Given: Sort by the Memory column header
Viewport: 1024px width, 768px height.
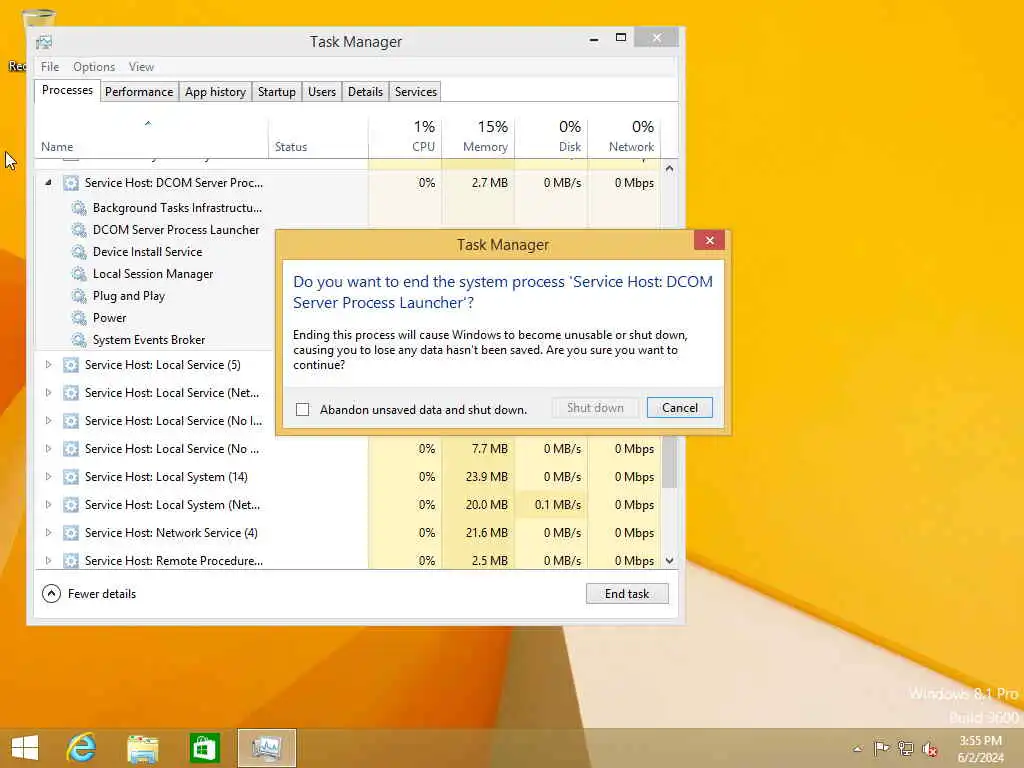Looking at the screenshot, I should click(478, 138).
